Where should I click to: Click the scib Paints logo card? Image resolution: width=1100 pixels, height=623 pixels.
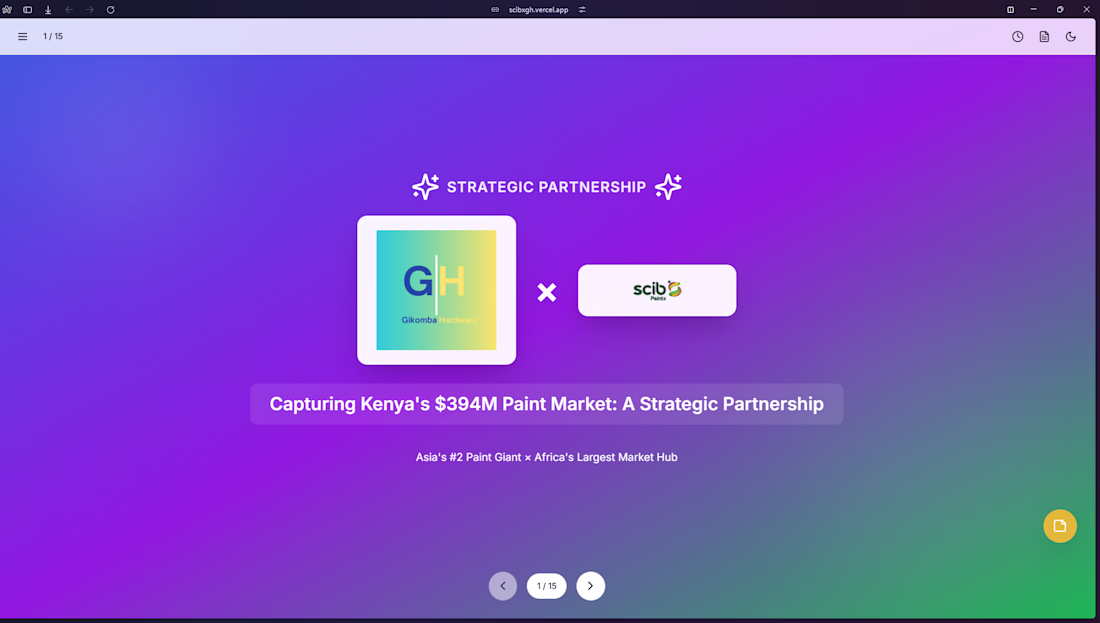coord(657,290)
